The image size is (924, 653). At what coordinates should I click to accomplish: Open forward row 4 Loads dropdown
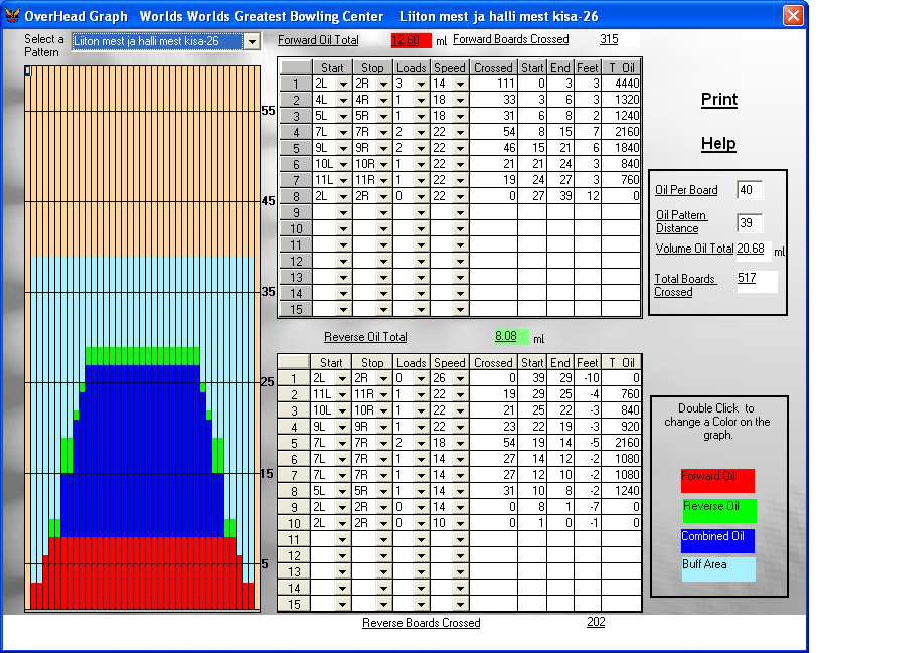pyautogui.click(x=423, y=132)
